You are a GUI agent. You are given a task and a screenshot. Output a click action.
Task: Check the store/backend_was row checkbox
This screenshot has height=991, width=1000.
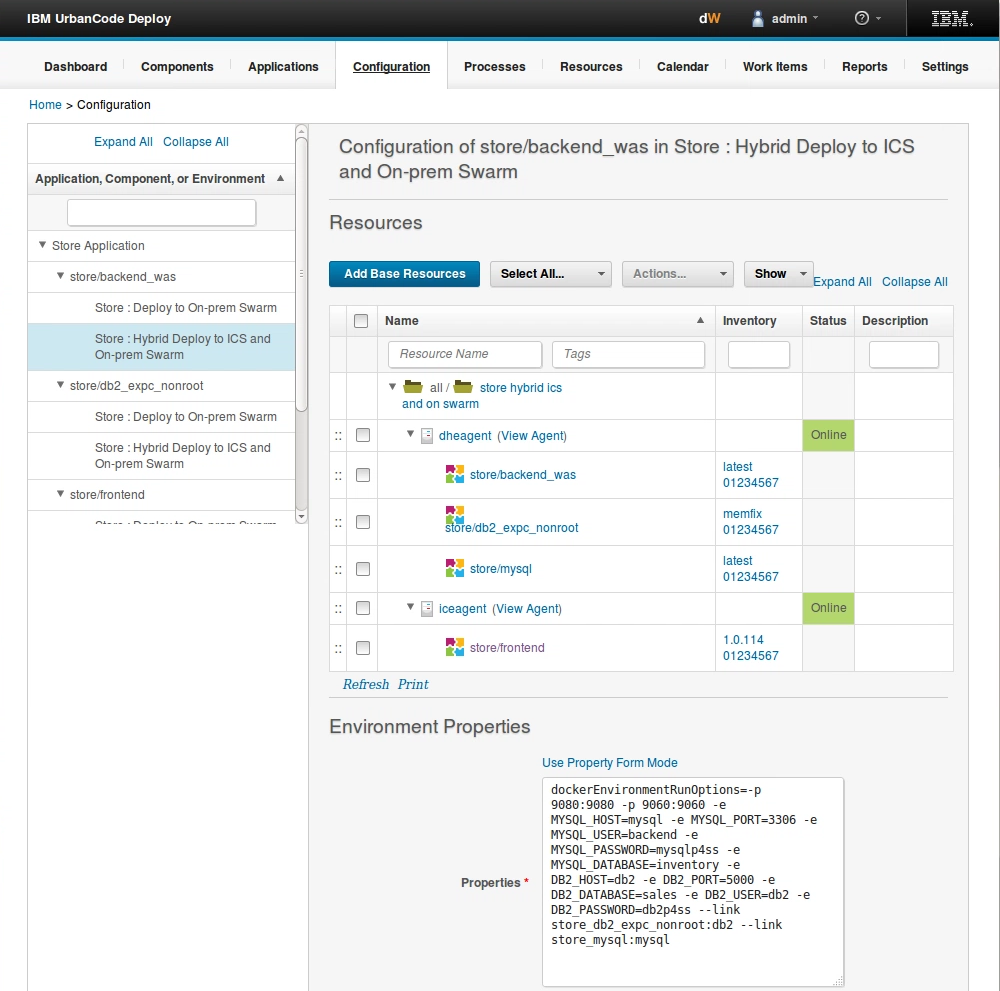(363, 475)
